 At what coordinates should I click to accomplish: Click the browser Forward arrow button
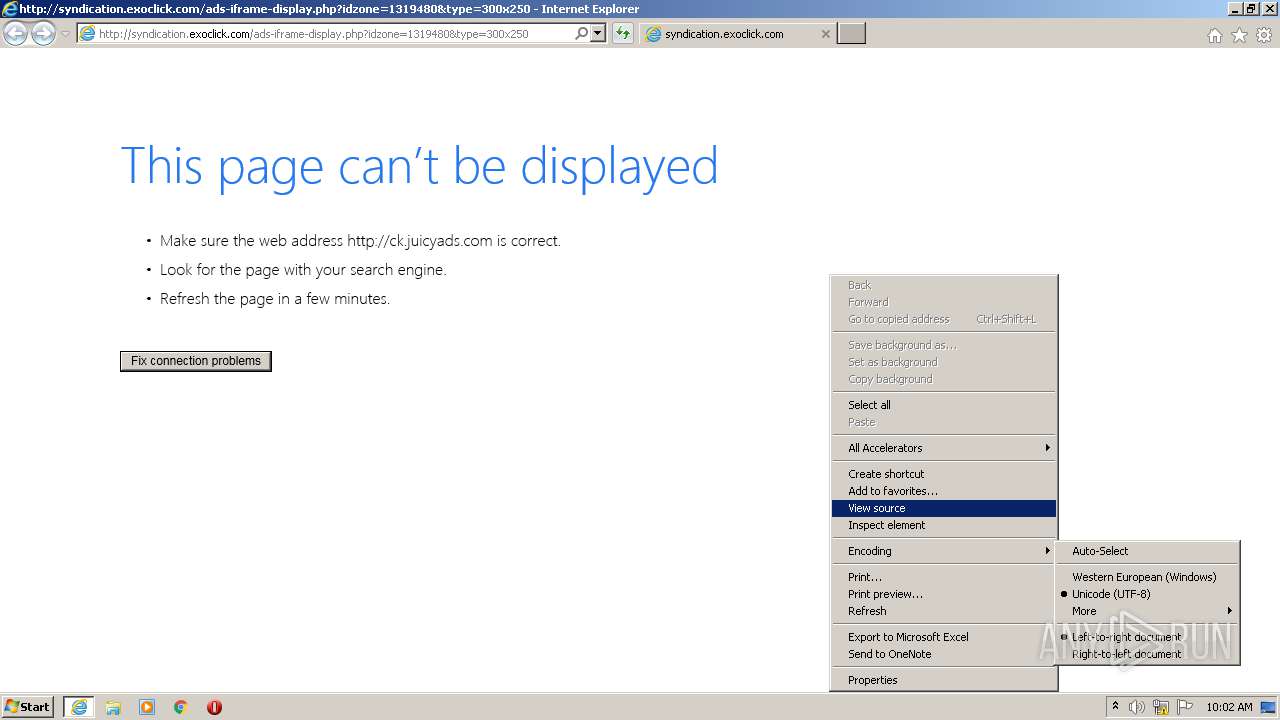point(43,34)
